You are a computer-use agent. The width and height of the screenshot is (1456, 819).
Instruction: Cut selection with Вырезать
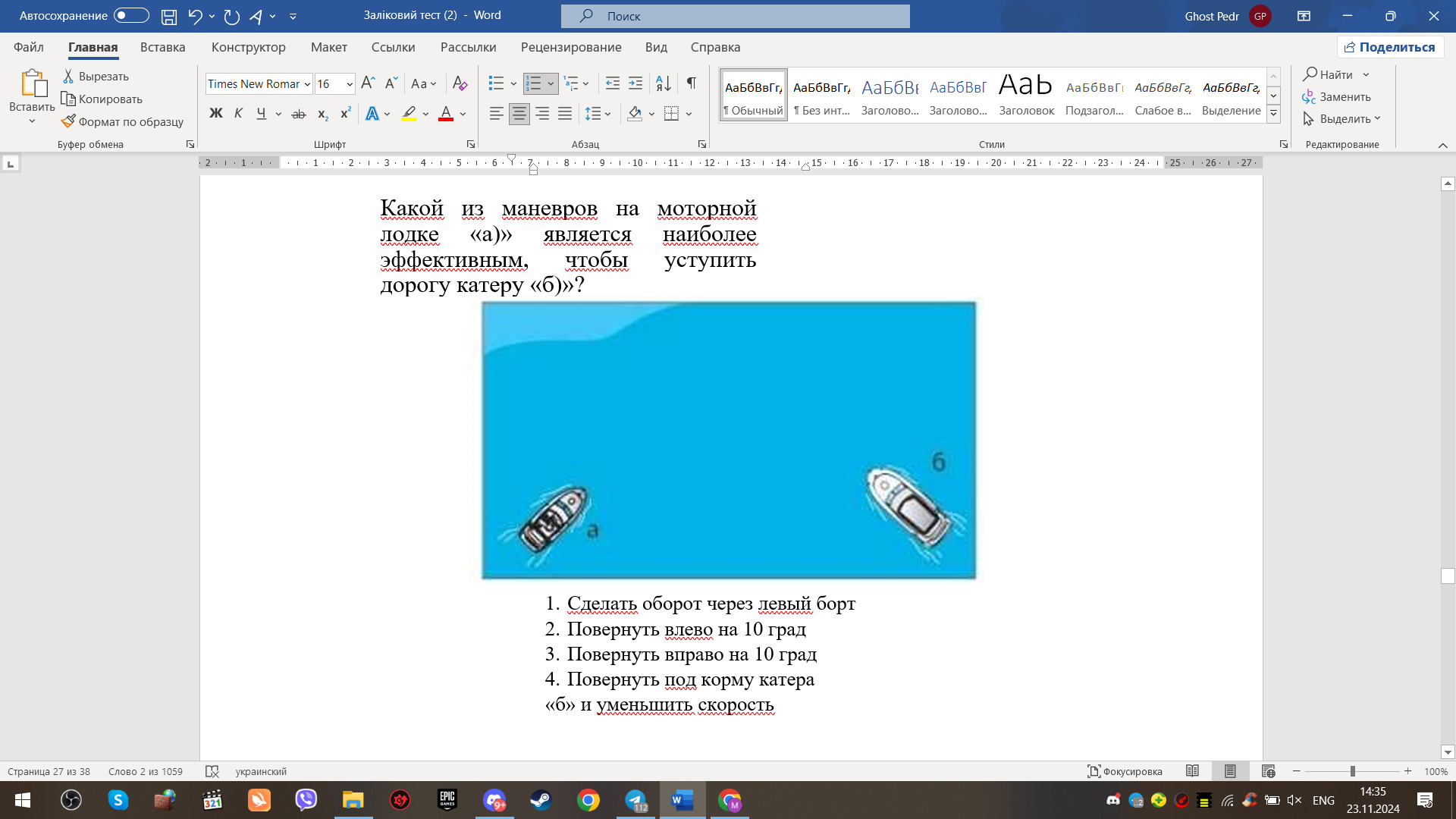[x=96, y=77]
